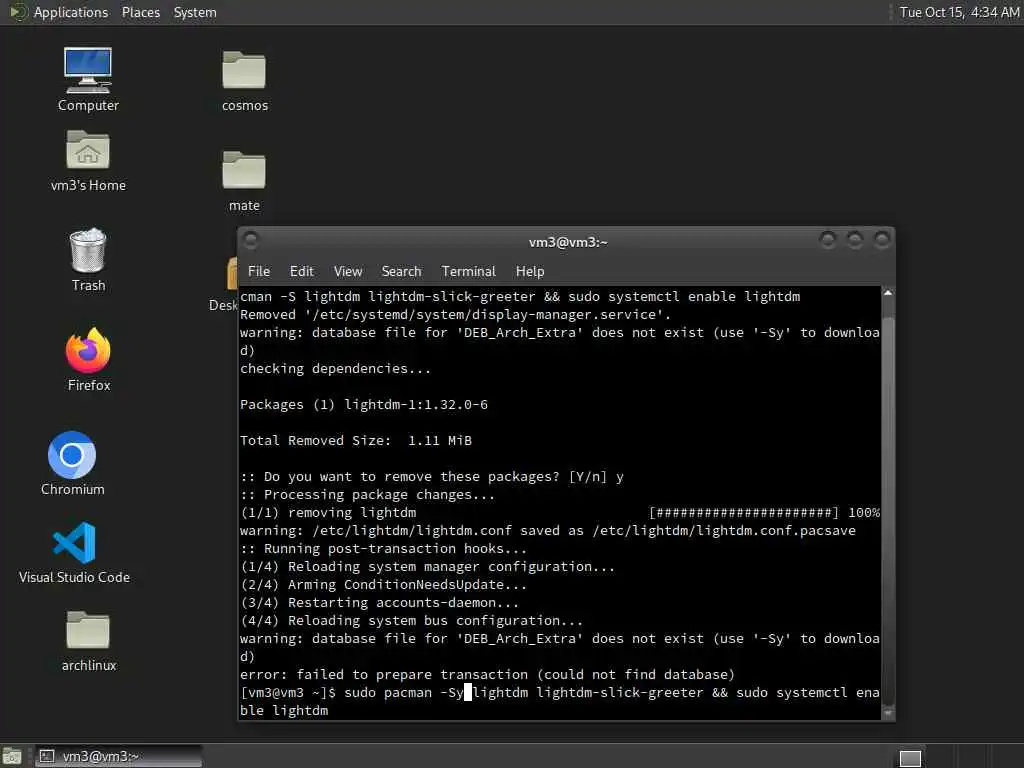Click the 'Do you want to remove these packages?' line
This screenshot has height=768, width=1024.
coord(432,477)
